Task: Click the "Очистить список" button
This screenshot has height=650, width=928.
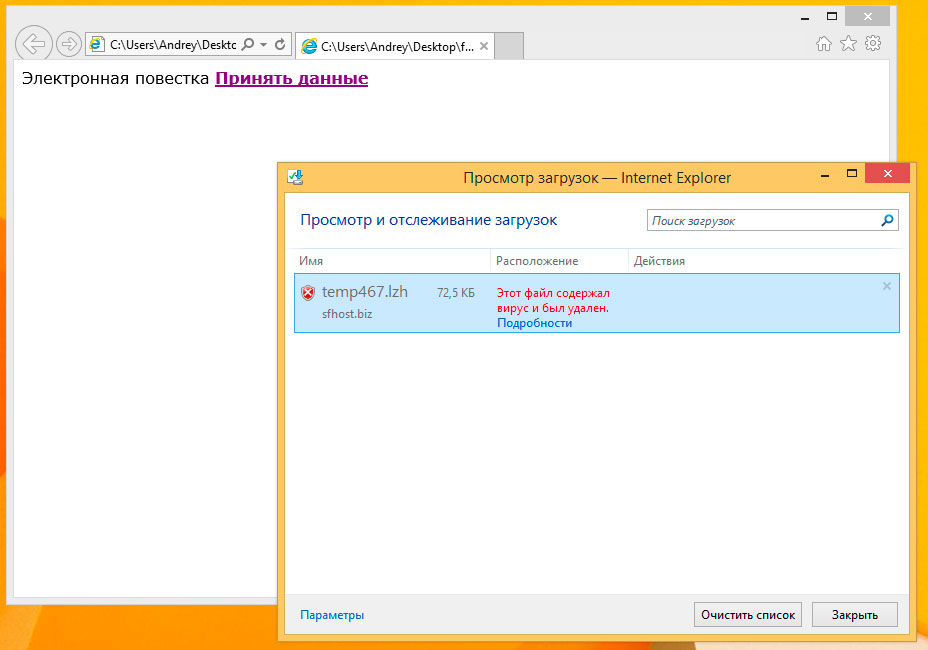Action: pos(748,615)
